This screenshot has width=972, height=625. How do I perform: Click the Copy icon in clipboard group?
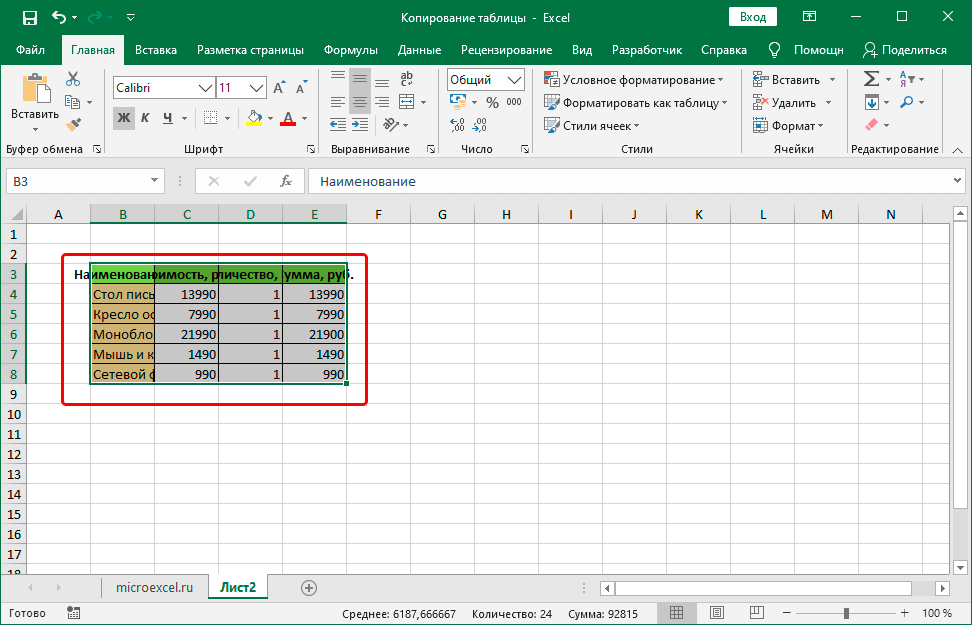point(73,102)
